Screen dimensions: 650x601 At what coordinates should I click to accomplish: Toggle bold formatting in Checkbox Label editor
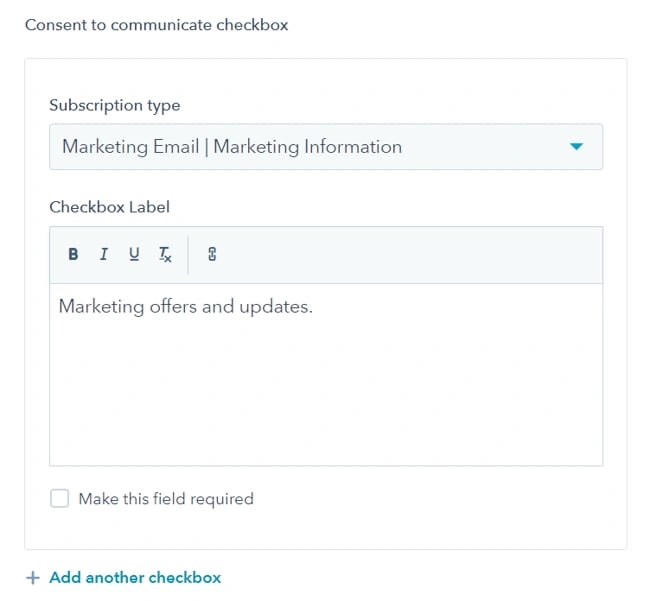coord(73,255)
